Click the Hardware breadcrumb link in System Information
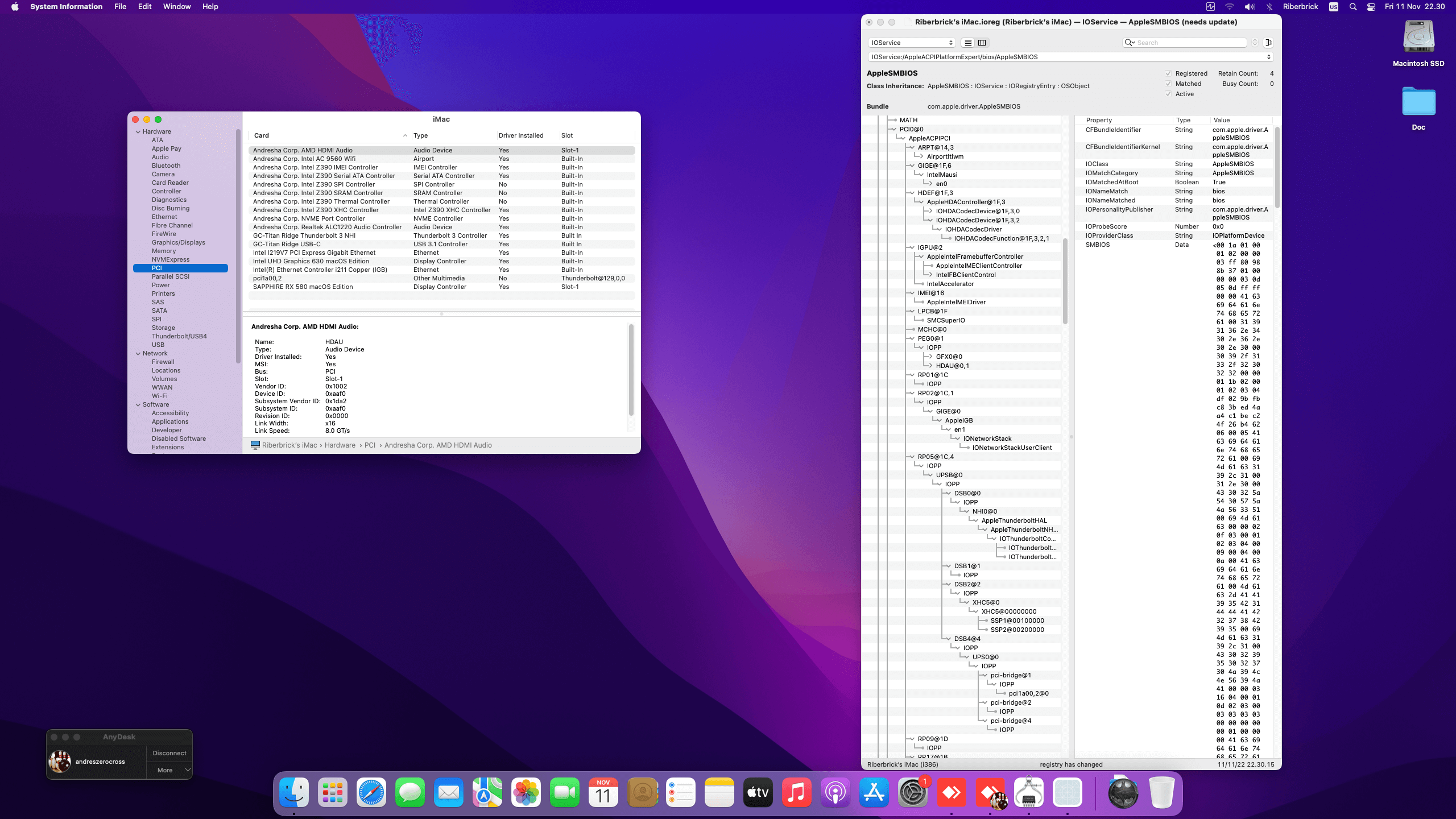The width and height of the screenshot is (1456, 819). (340, 445)
